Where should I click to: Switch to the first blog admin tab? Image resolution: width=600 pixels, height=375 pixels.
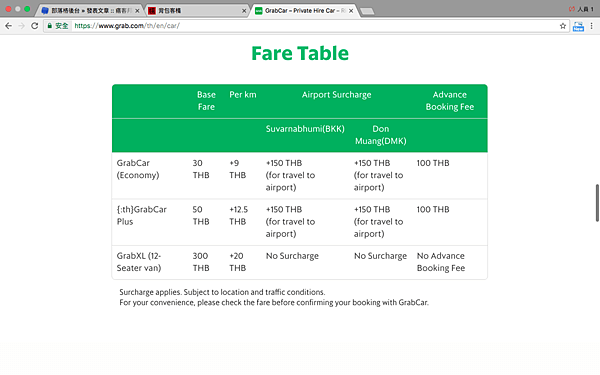click(x=88, y=10)
